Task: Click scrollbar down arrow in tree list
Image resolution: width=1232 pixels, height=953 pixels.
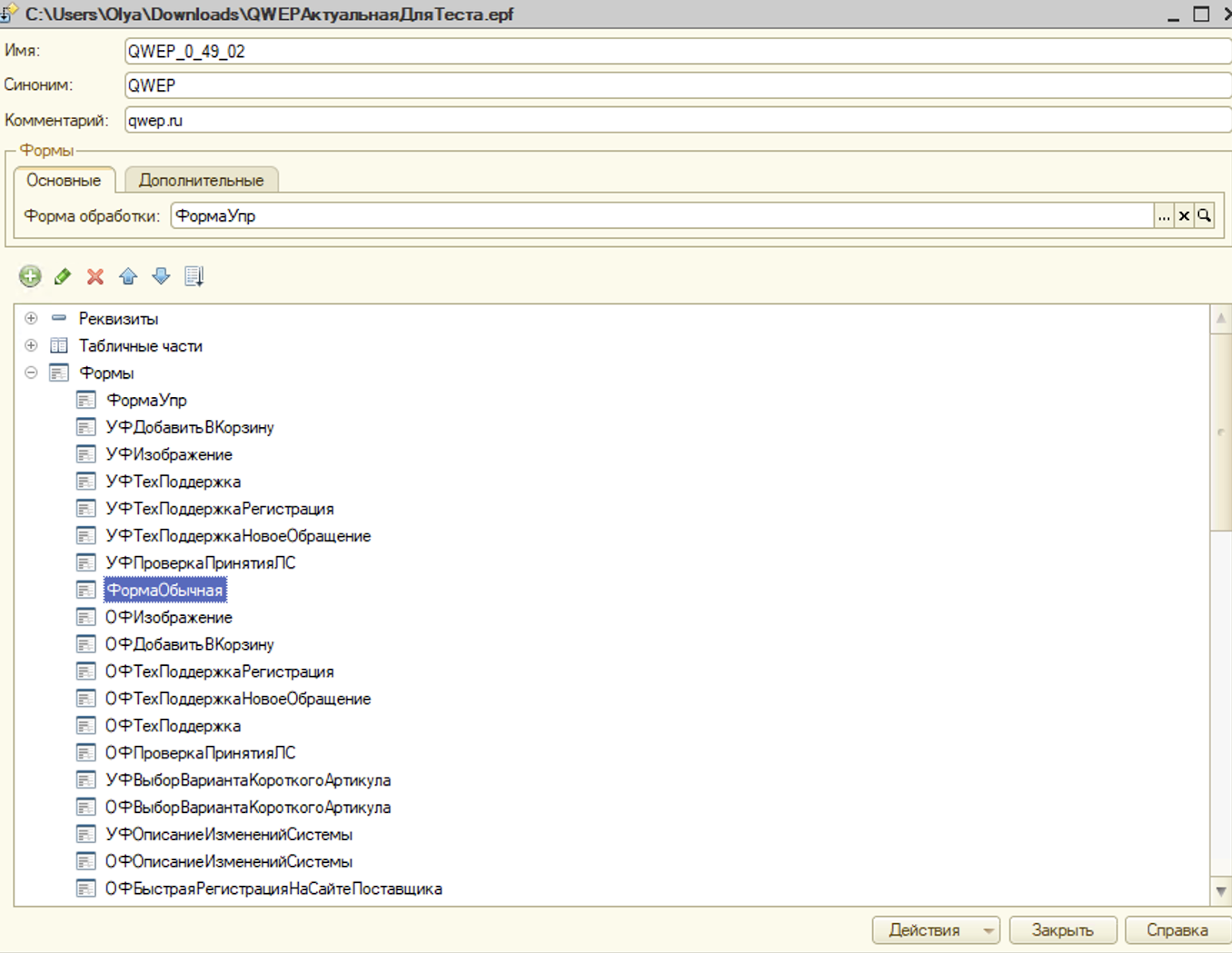Action: pos(1220,891)
